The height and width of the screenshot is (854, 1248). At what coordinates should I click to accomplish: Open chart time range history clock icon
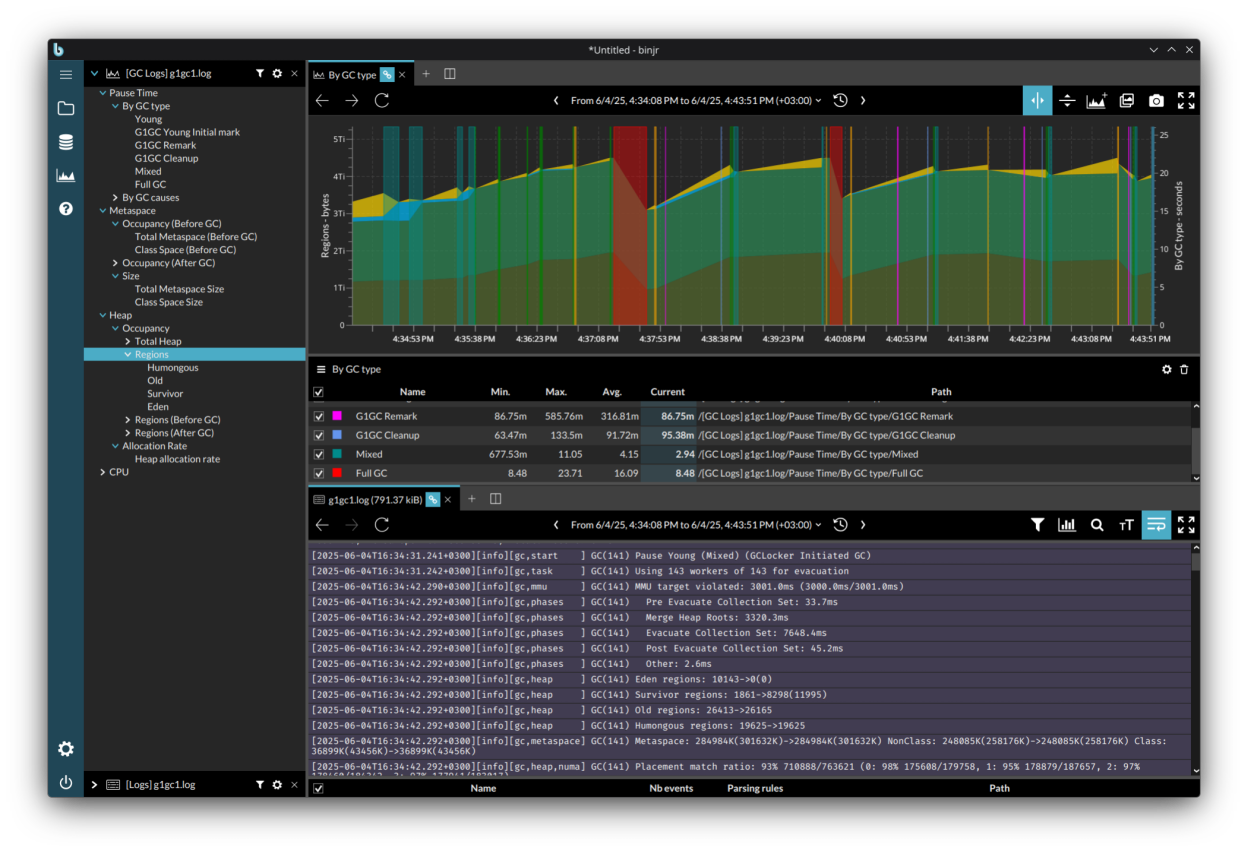pyautogui.click(x=841, y=100)
